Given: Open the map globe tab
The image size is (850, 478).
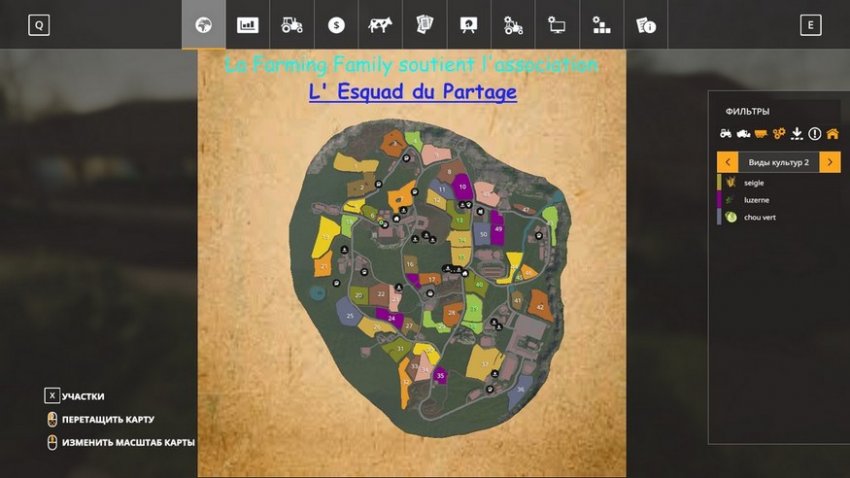Looking at the screenshot, I should (x=203, y=25).
